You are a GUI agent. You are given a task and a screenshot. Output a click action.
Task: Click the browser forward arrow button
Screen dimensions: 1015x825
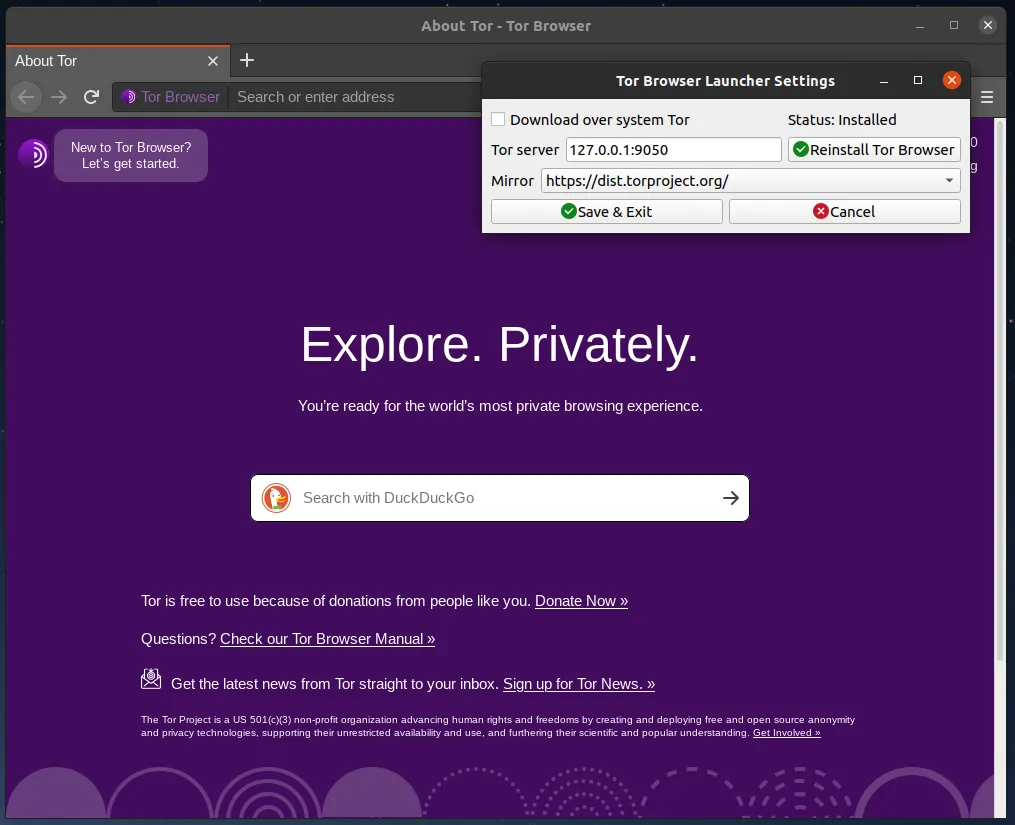coord(59,97)
